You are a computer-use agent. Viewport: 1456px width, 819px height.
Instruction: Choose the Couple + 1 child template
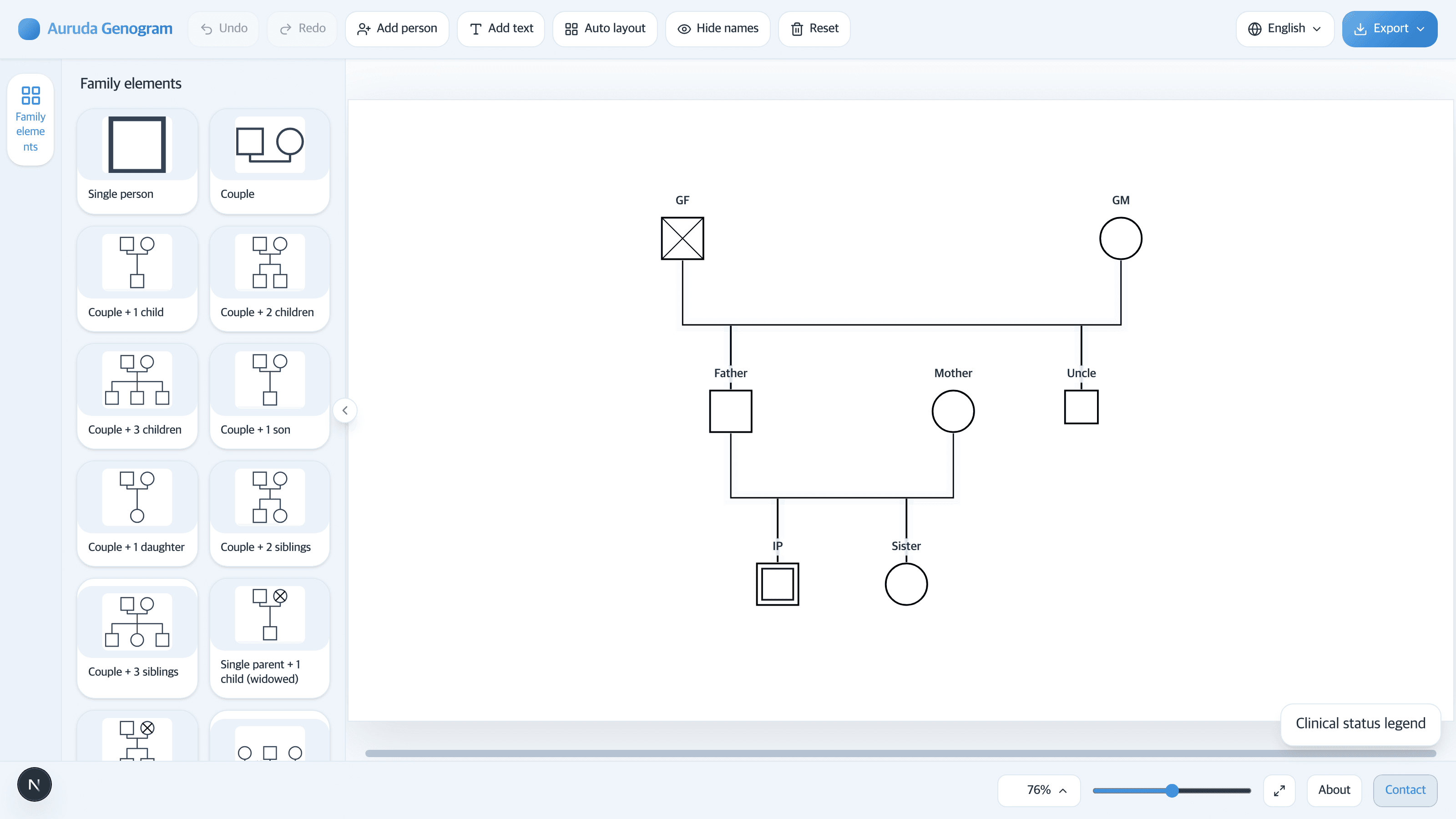(137, 279)
